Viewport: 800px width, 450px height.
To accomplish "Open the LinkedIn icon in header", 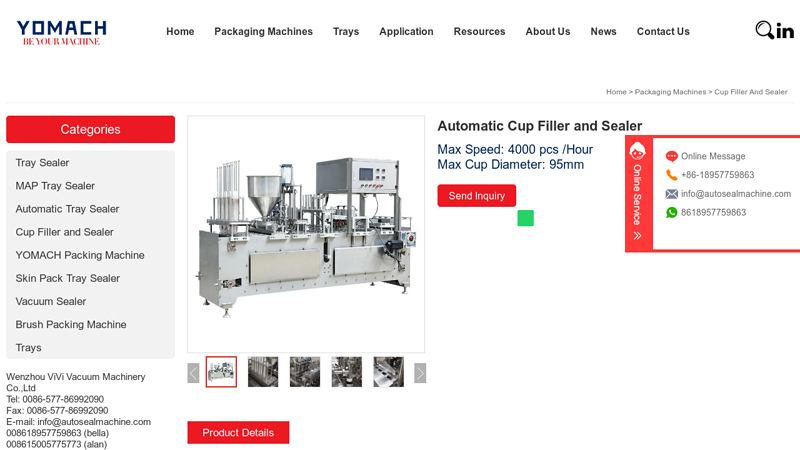I will 785,31.
